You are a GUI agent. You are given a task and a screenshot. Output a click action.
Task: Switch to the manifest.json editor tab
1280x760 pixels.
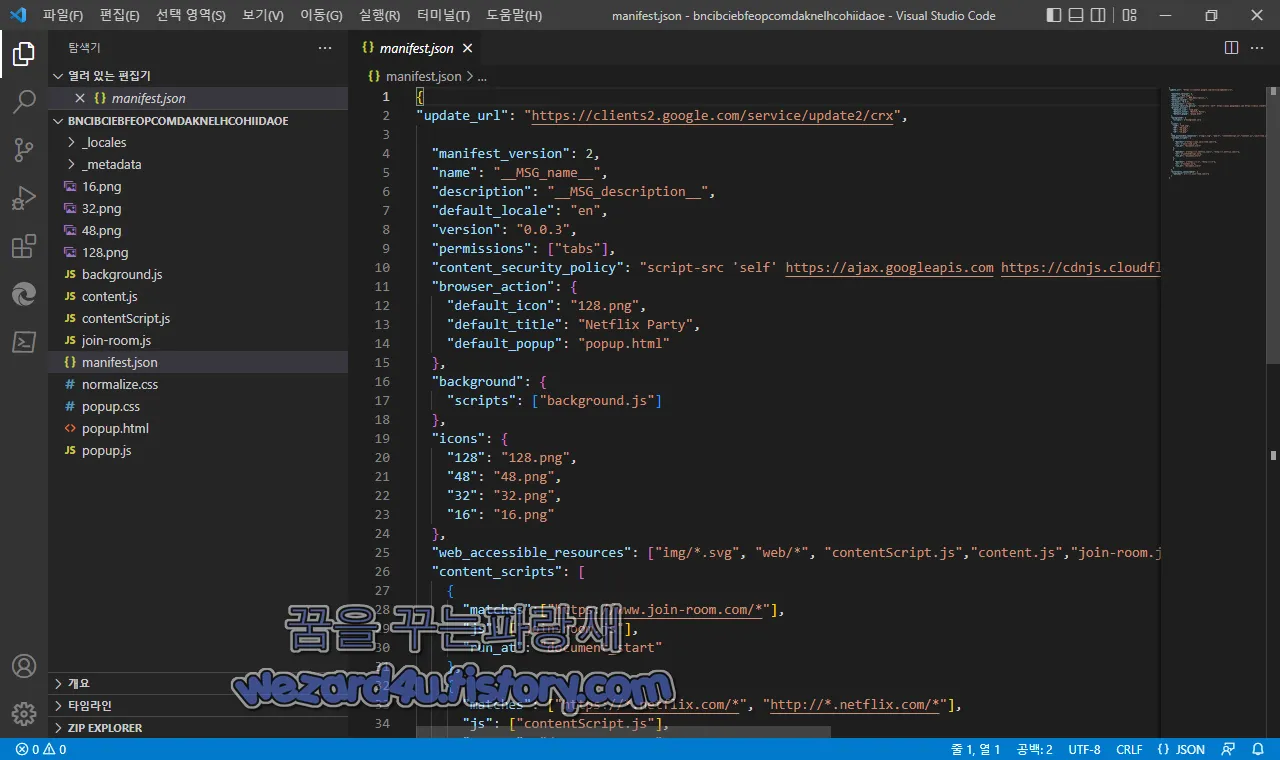click(x=418, y=47)
